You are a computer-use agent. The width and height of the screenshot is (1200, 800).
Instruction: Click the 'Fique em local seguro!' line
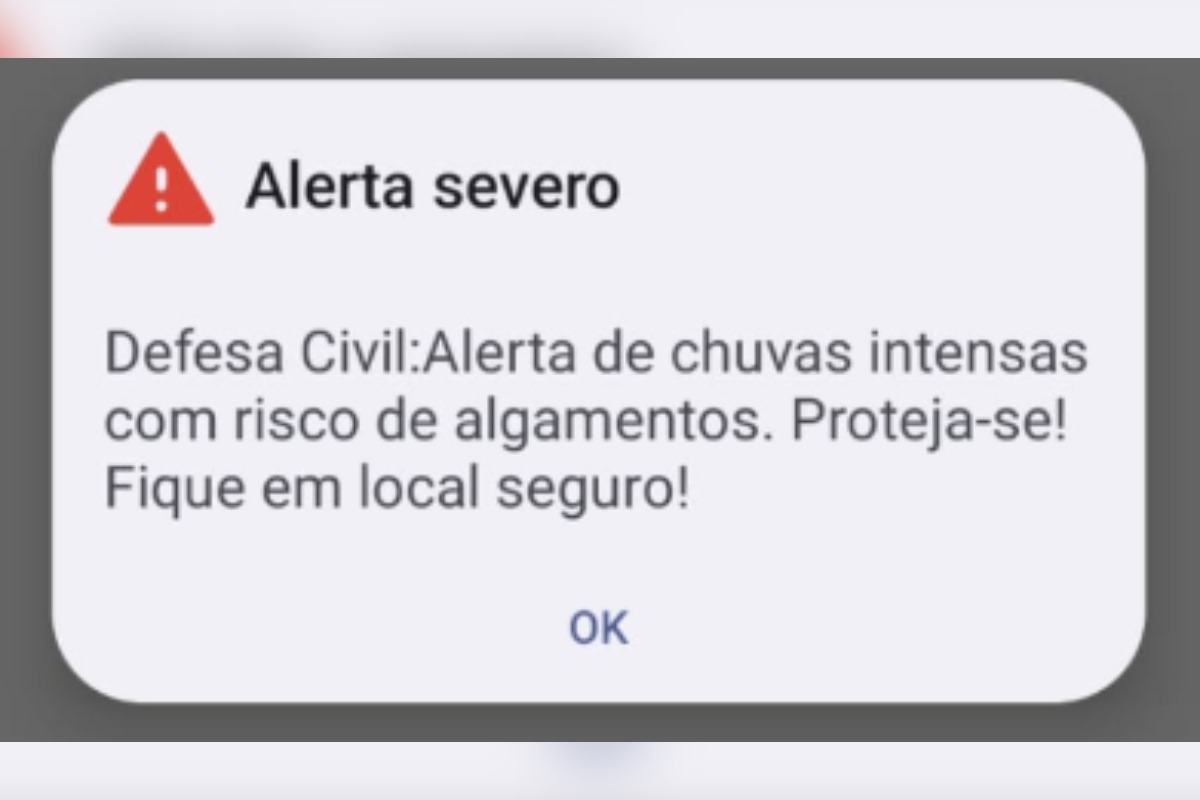click(397, 493)
